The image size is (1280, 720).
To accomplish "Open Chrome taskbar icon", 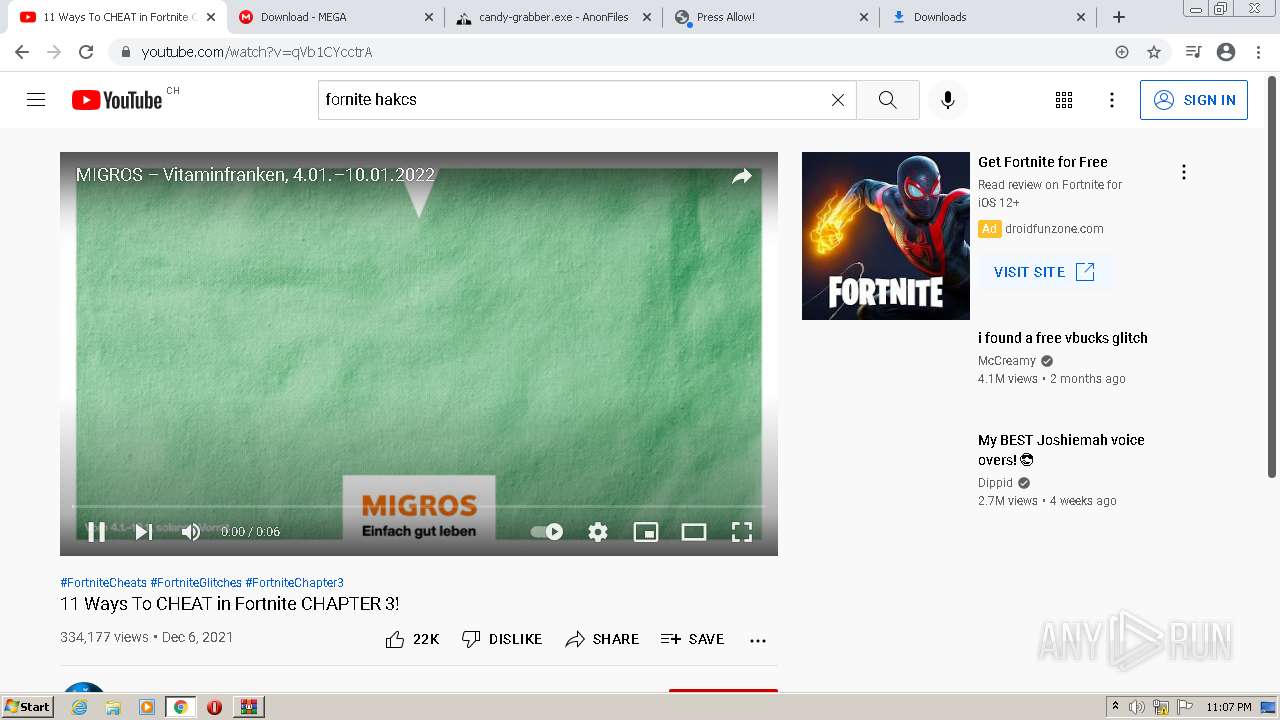I will pyautogui.click(x=180, y=707).
